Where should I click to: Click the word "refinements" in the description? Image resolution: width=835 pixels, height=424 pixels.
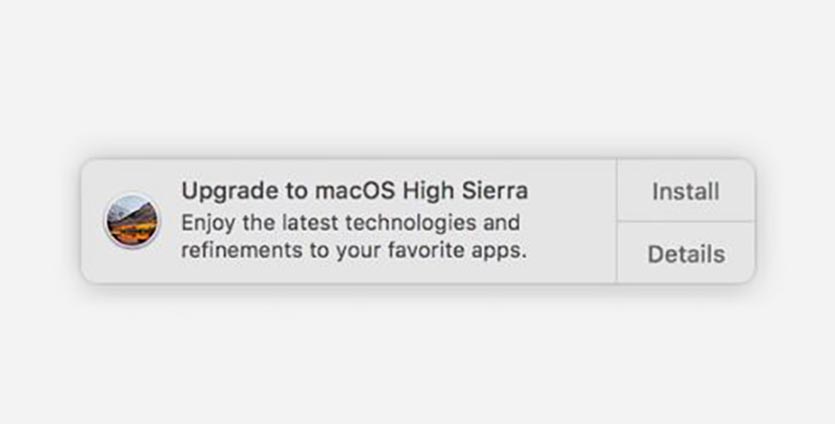pyautogui.click(x=242, y=249)
